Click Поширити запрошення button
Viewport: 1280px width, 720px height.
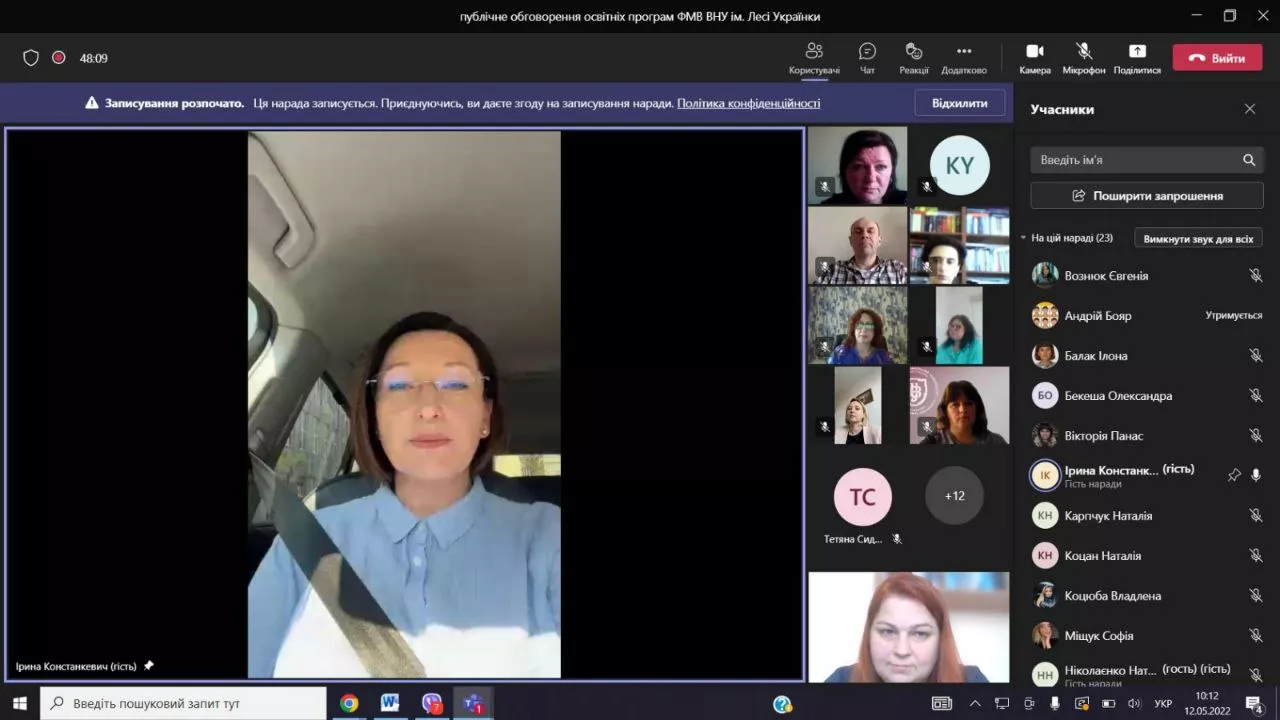tap(1147, 196)
